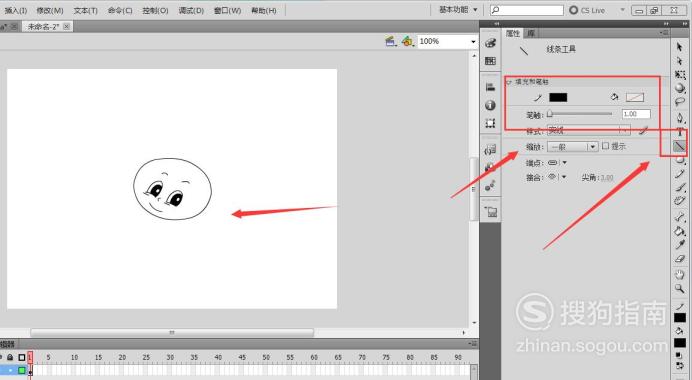Pick stroke color in properties panel
The image size is (692, 380).
558,97
